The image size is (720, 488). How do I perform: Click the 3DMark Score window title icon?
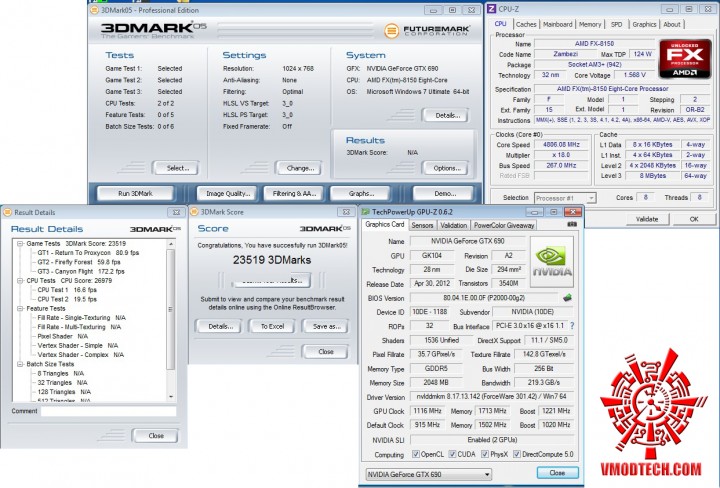coord(194,212)
